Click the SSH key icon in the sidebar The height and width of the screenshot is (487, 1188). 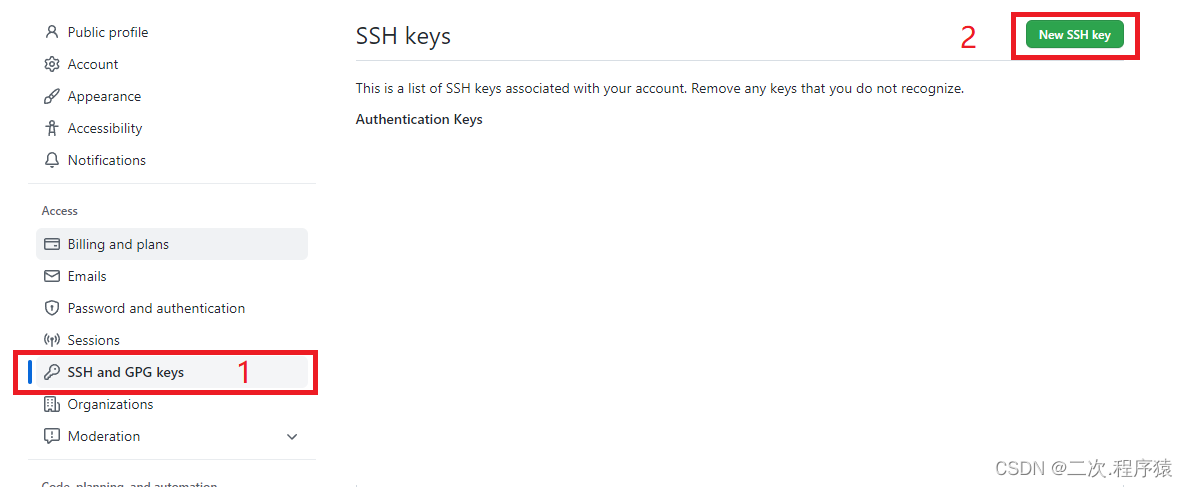click(x=52, y=372)
